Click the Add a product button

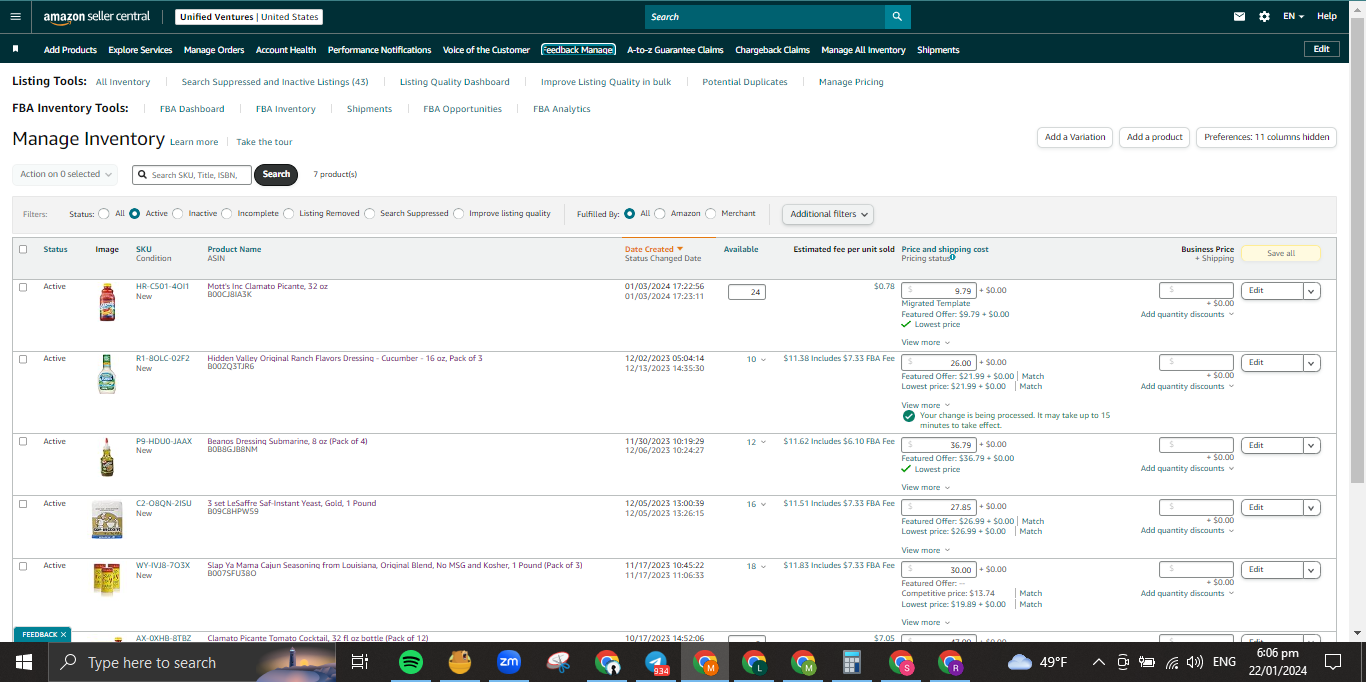(x=1155, y=137)
